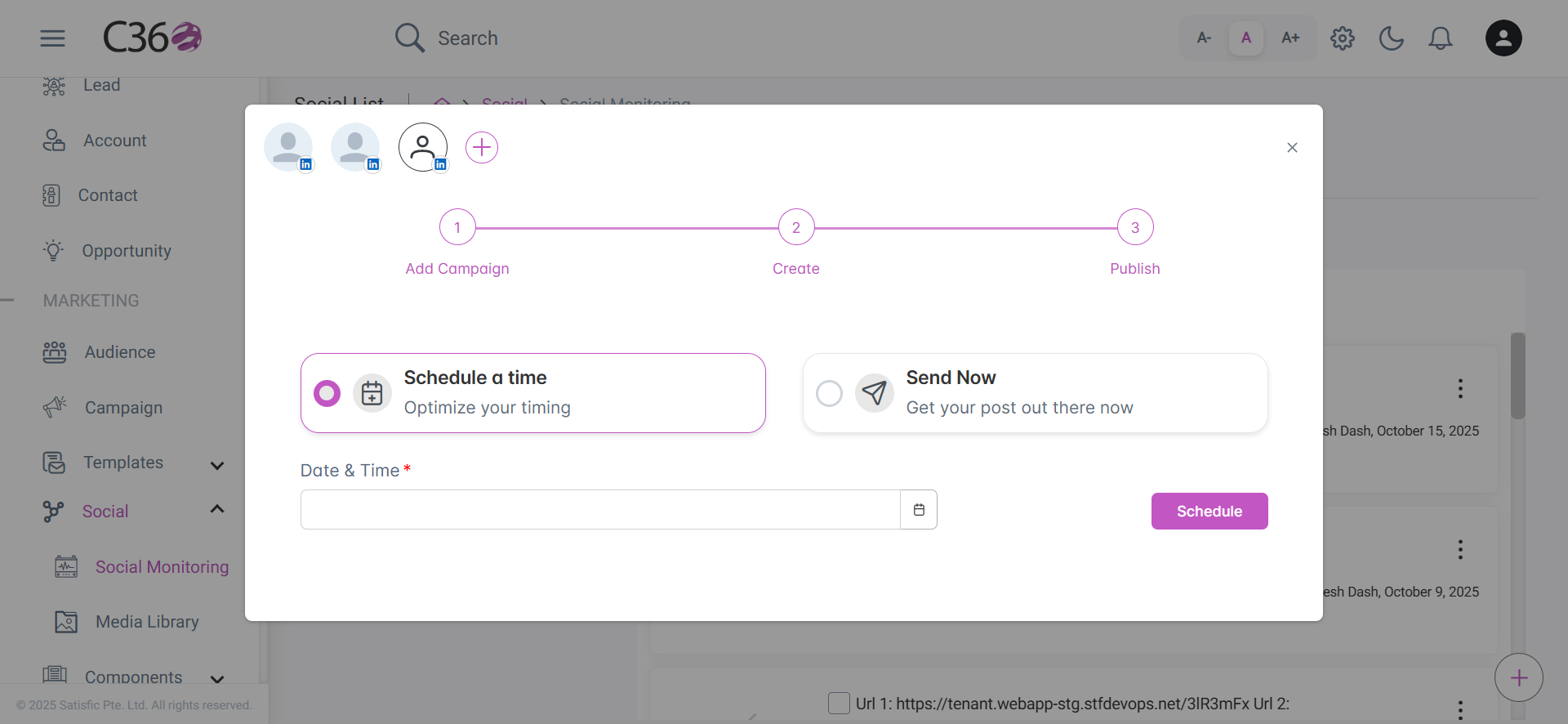1568x724 pixels.
Task: Click the Contact sidebar icon
Action: (x=51, y=195)
